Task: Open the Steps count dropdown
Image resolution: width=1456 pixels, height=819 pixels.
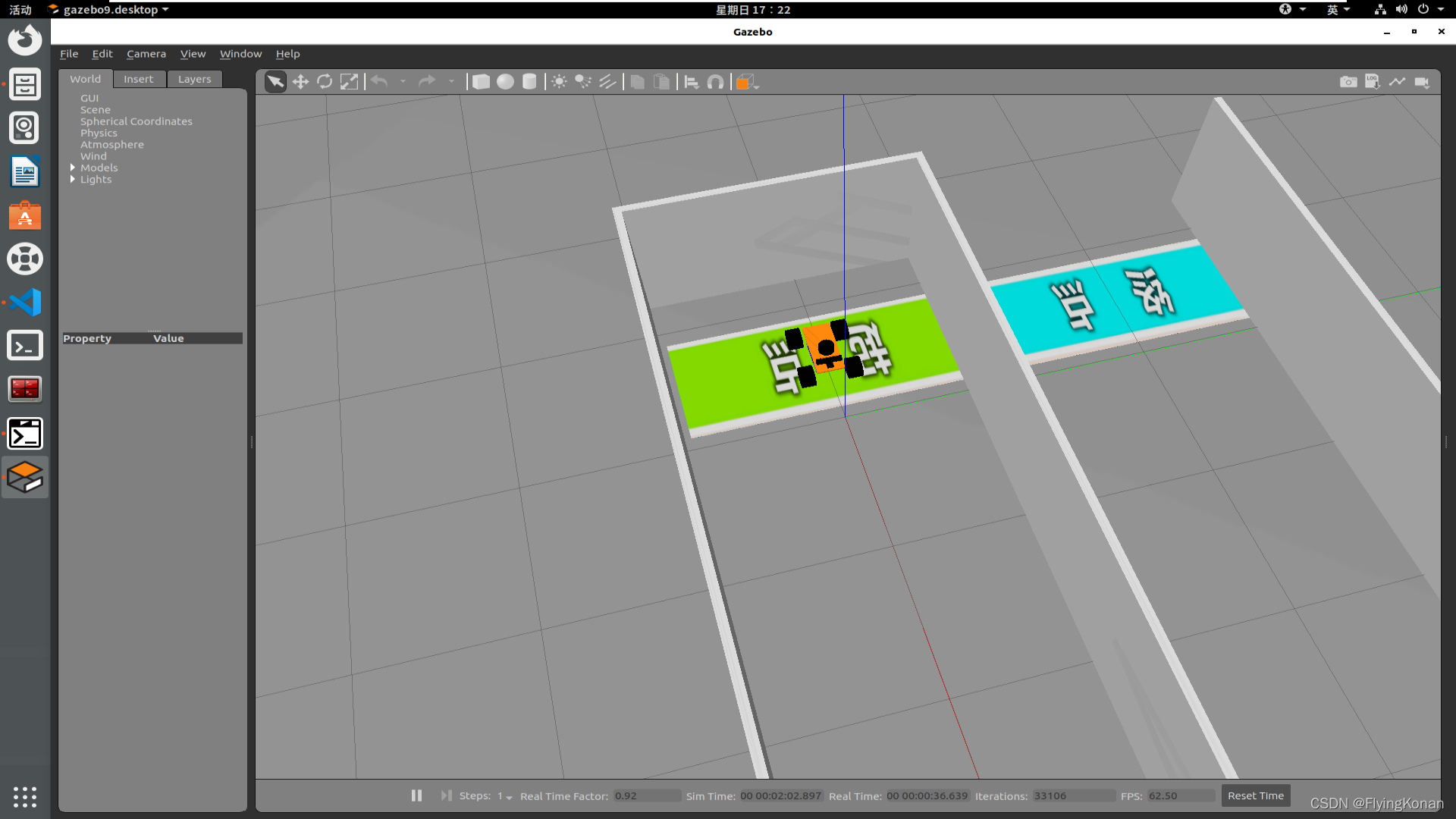Action: tap(505, 796)
